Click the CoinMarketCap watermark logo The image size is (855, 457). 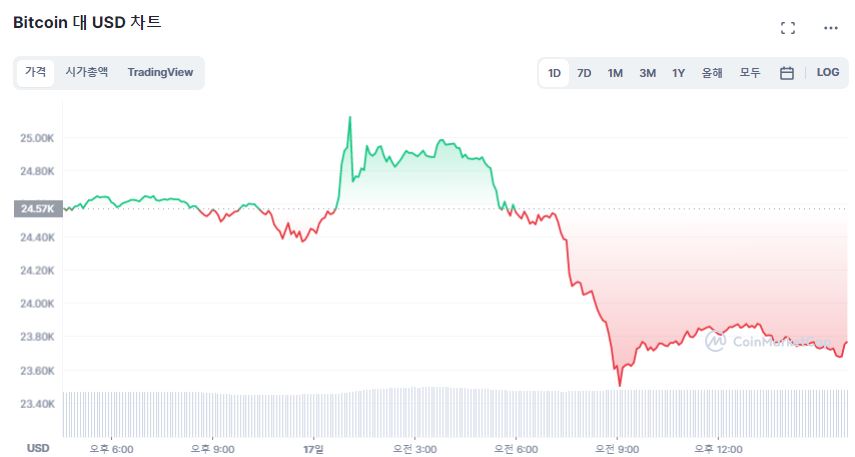point(768,341)
